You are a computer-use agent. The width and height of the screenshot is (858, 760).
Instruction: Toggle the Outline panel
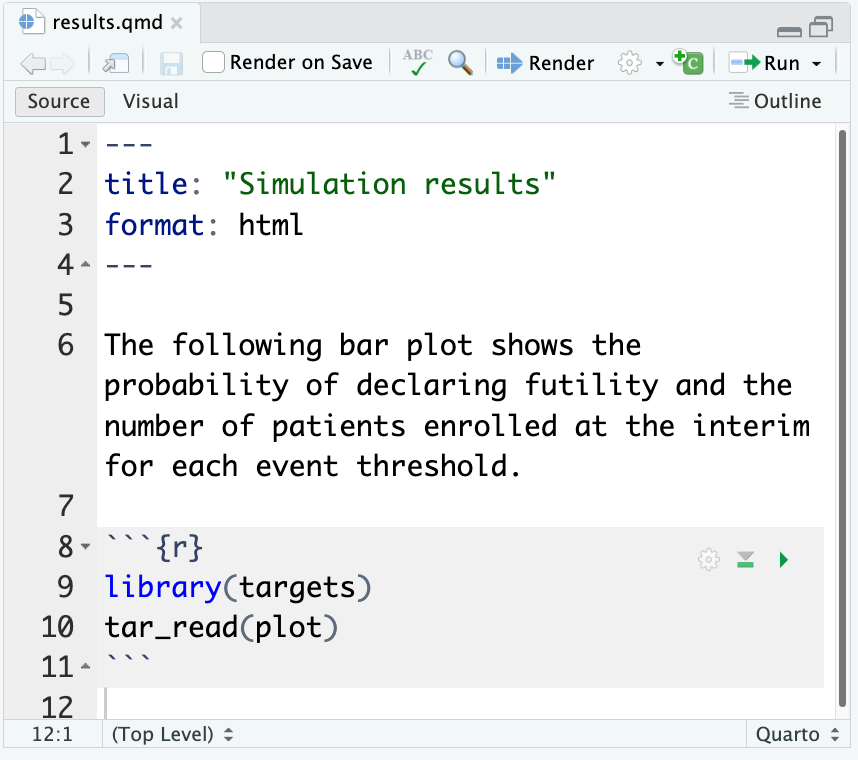coord(775,101)
